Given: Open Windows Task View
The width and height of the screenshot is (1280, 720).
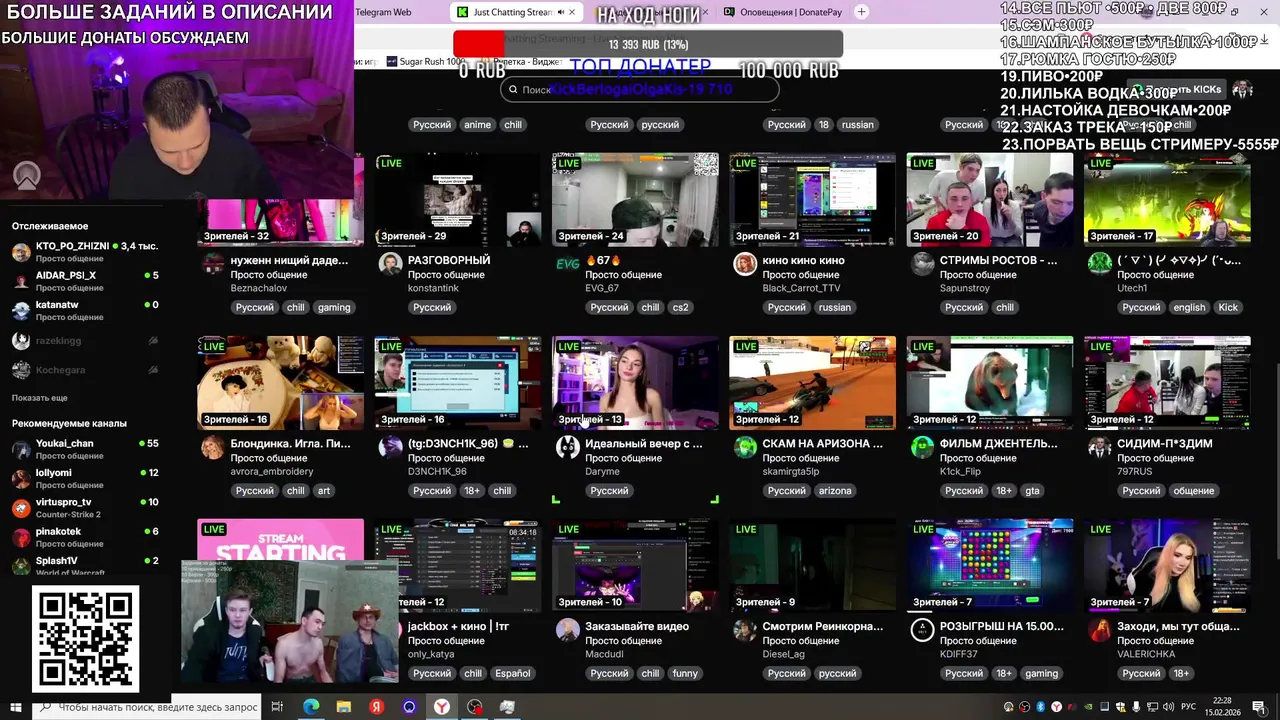Looking at the screenshot, I should pos(277,707).
